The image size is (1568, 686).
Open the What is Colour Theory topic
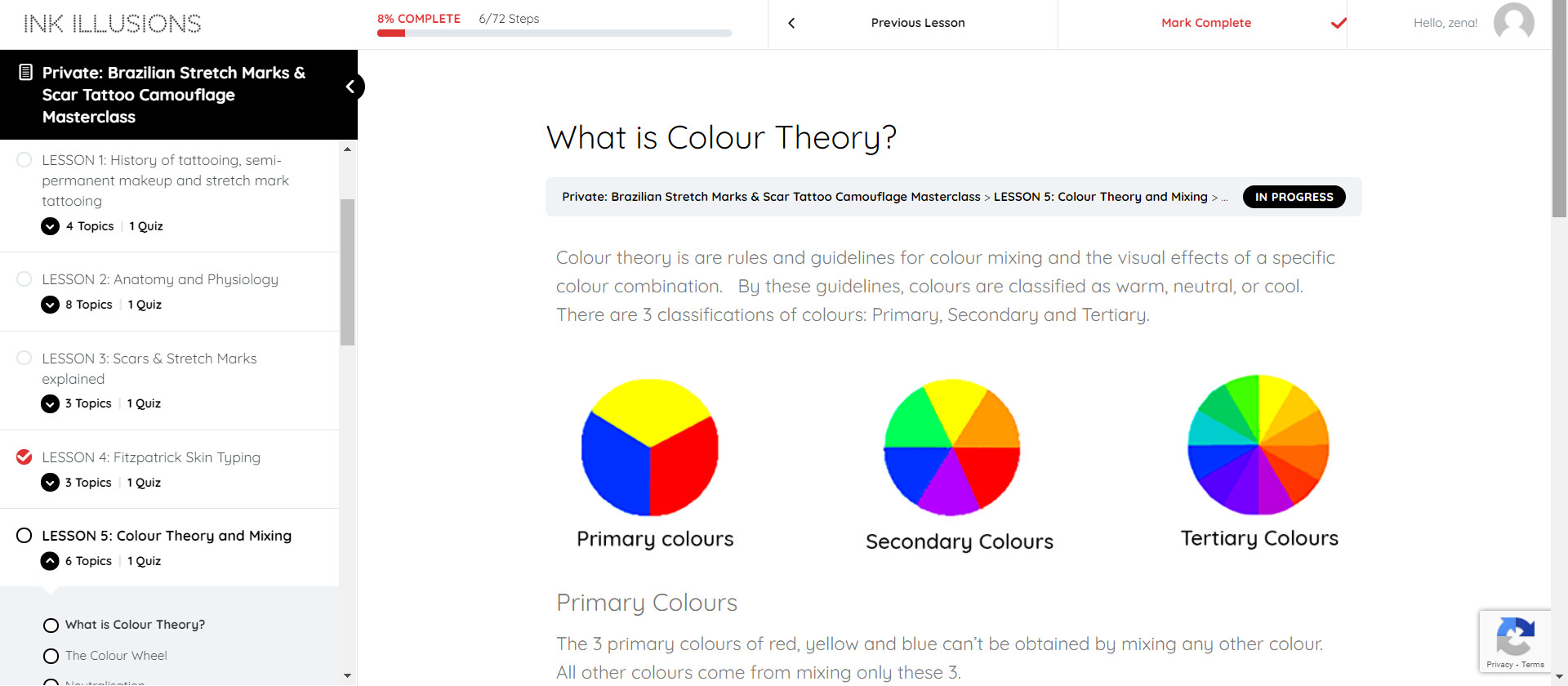[x=135, y=625]
